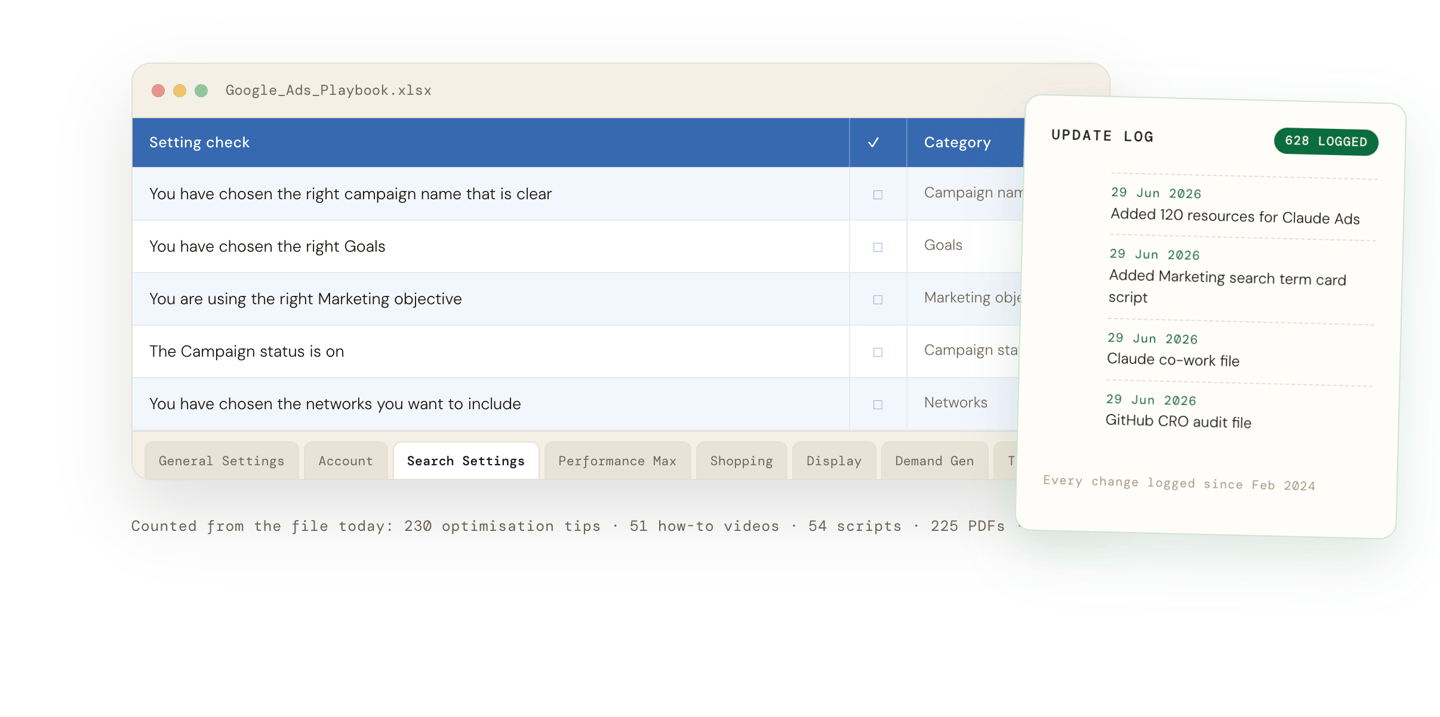The width and height of the screenshot is (1440, 717).
Task: Switch to the Account sheet tab
Action: coord(345,461)
